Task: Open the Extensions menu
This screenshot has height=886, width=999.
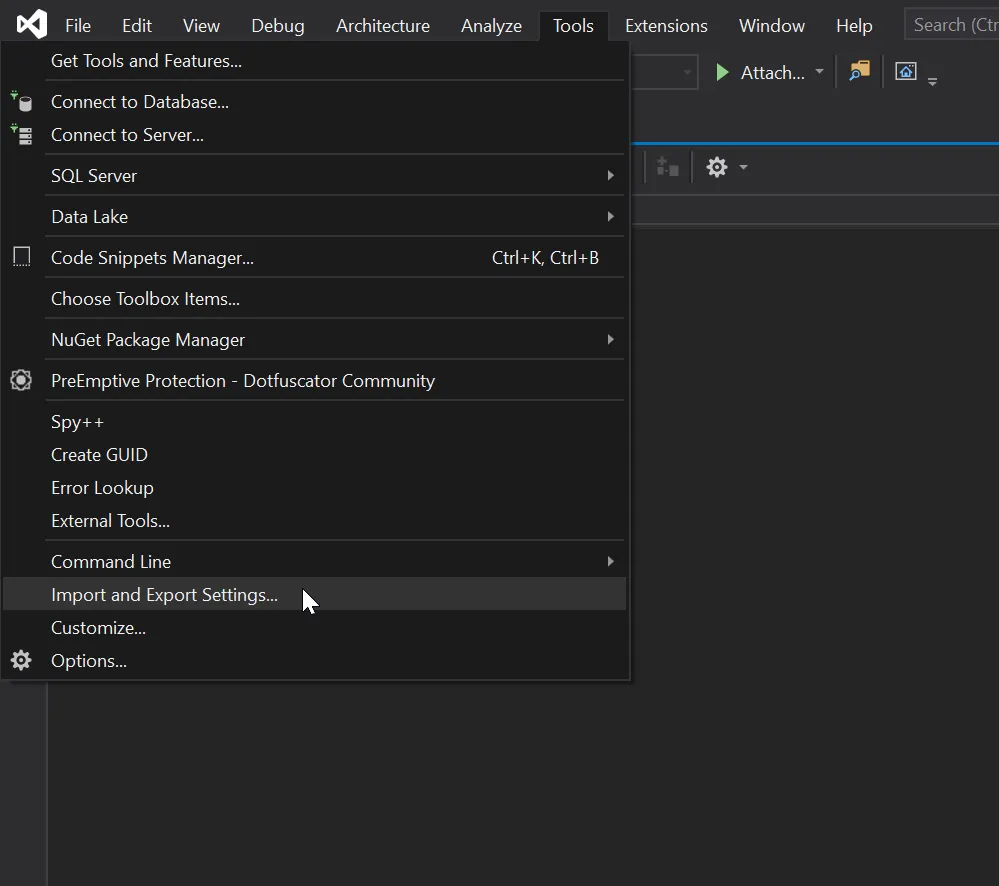Action: click(666, 26)
